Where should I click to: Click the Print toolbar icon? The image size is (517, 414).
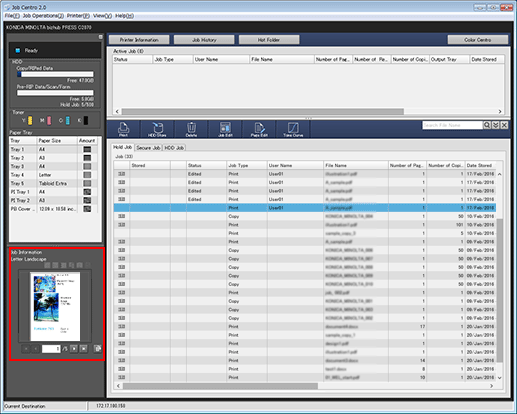(123, 129)
